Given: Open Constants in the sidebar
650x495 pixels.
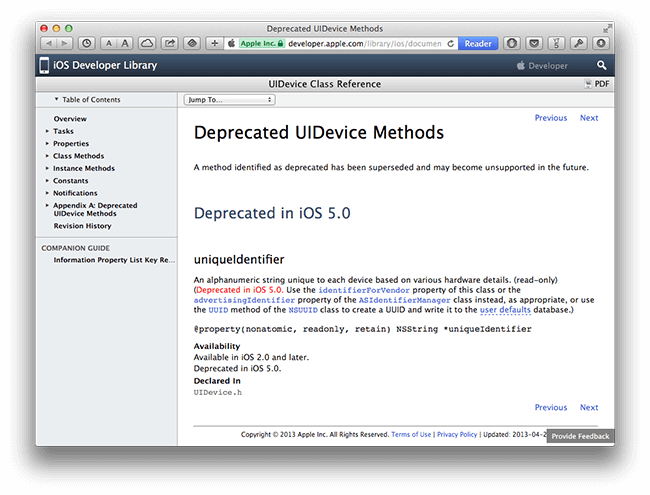Looking at the screenshot, I should 70,181.
